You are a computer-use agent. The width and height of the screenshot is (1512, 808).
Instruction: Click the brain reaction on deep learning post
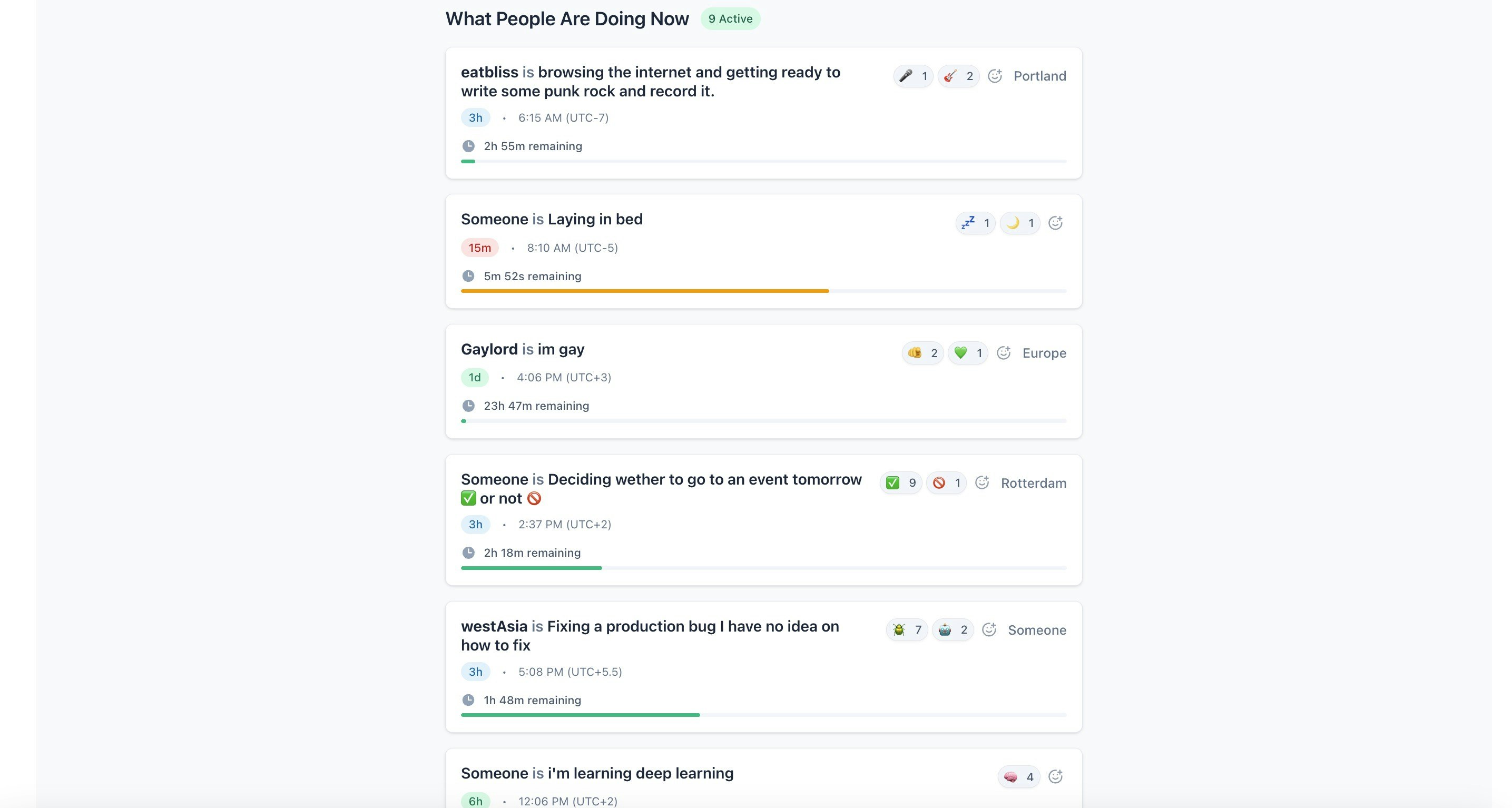coord(1018,777)
